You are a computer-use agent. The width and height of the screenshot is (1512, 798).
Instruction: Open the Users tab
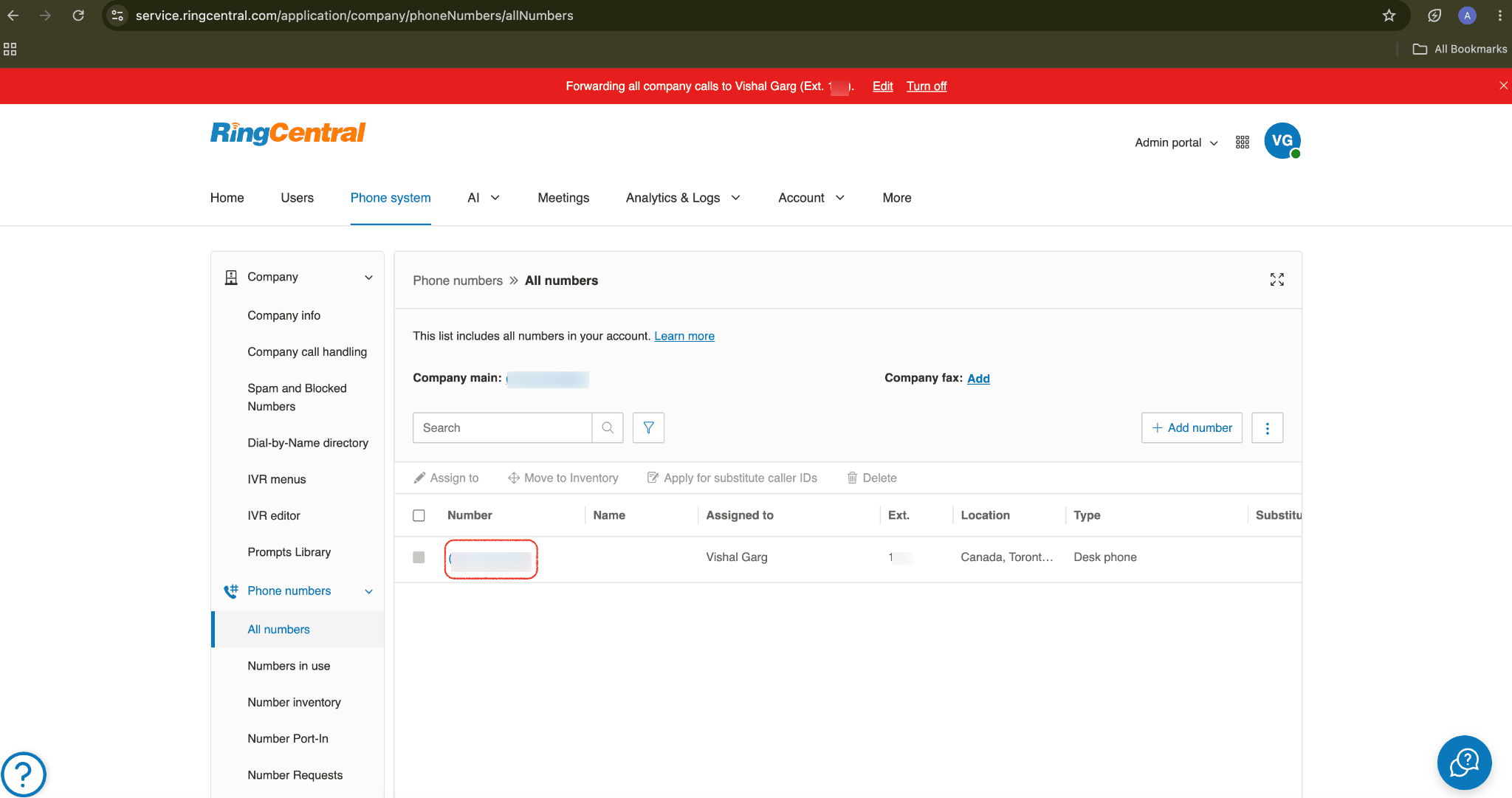click(x=297, y=198)
